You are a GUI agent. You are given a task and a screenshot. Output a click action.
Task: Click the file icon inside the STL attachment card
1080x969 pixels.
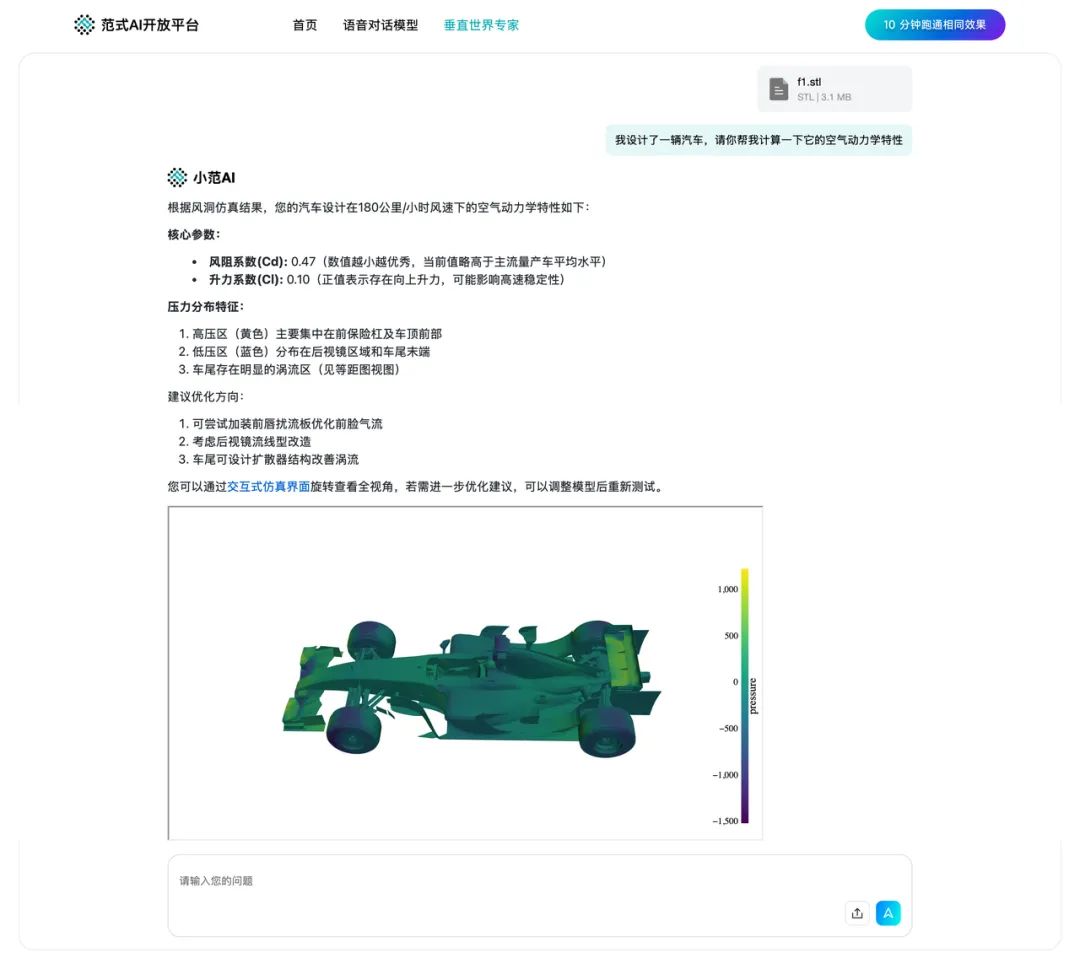[x=778, y=88]
